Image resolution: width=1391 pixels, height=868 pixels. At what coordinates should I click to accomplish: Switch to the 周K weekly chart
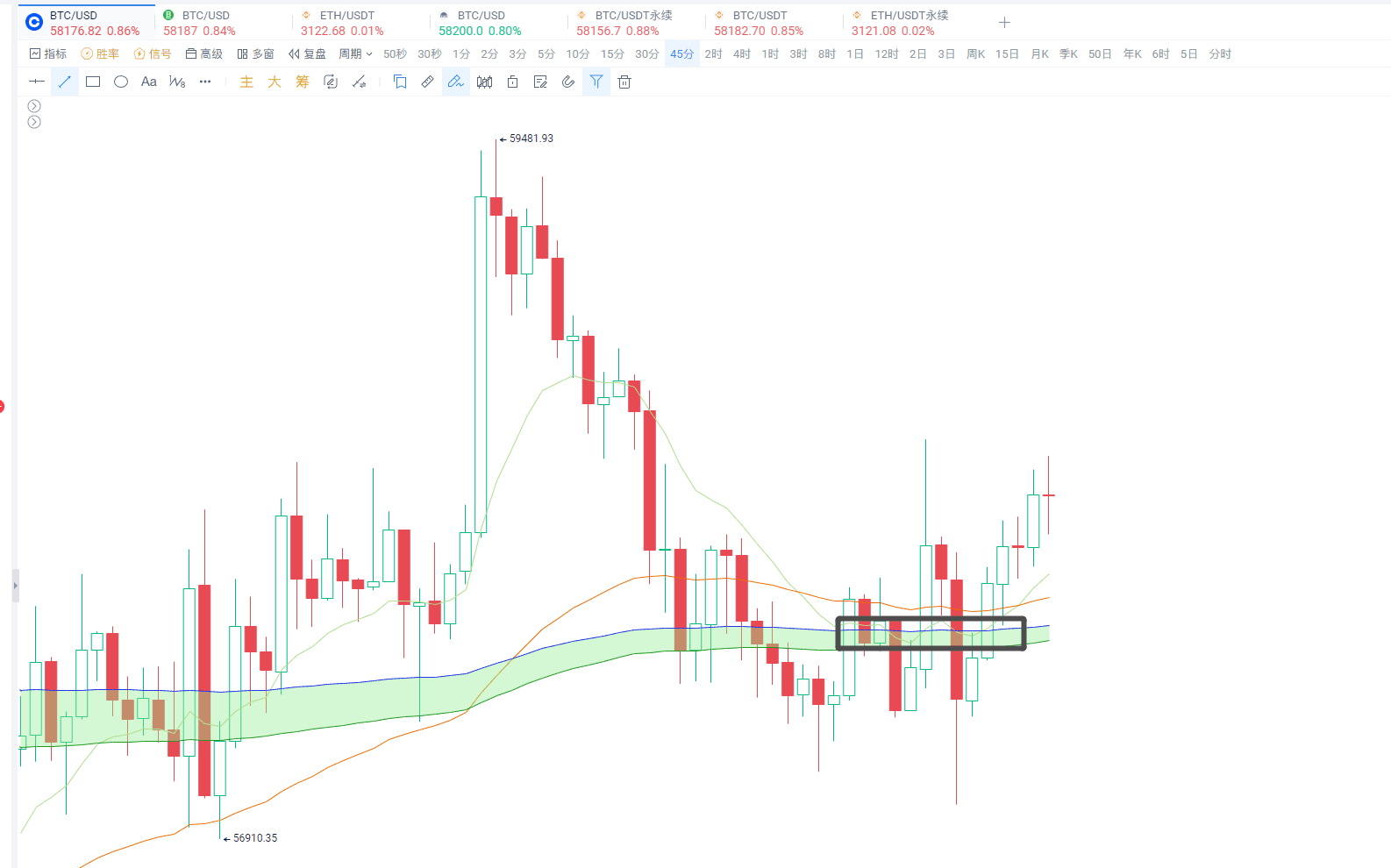tap(976, 53)
